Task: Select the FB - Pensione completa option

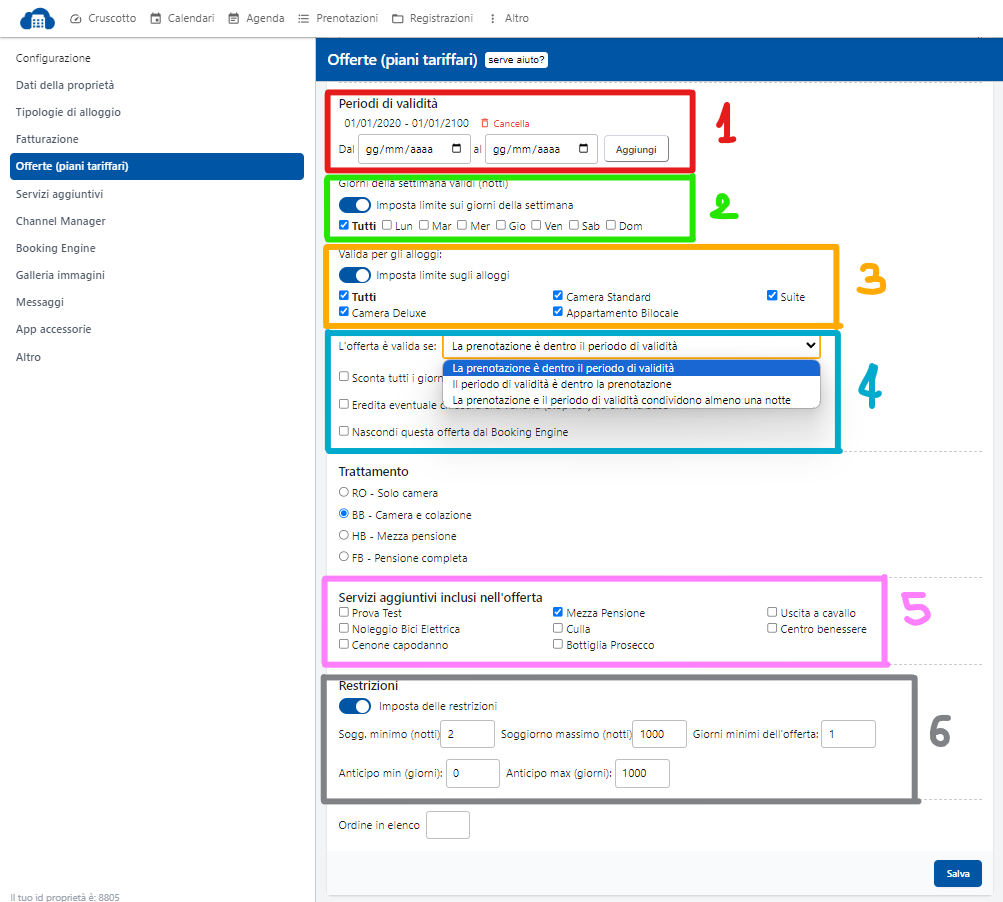Action: pos(345,557)
